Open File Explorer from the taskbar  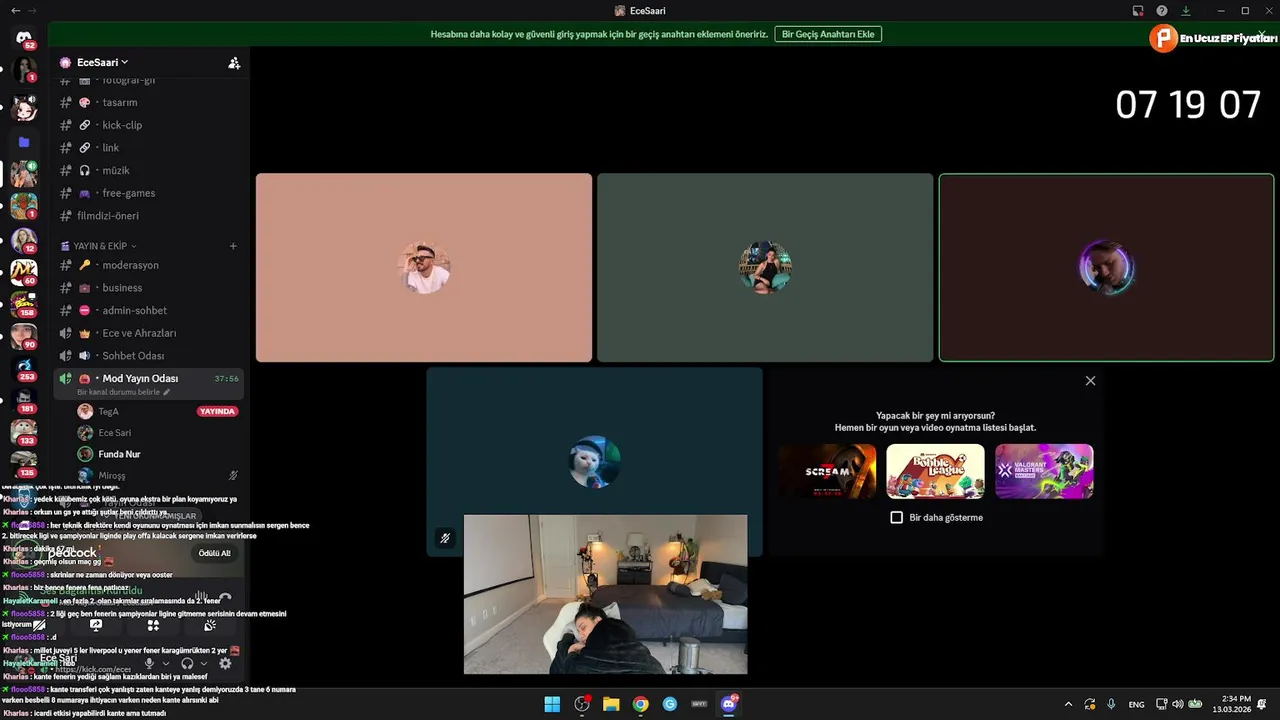pos(611,704)
